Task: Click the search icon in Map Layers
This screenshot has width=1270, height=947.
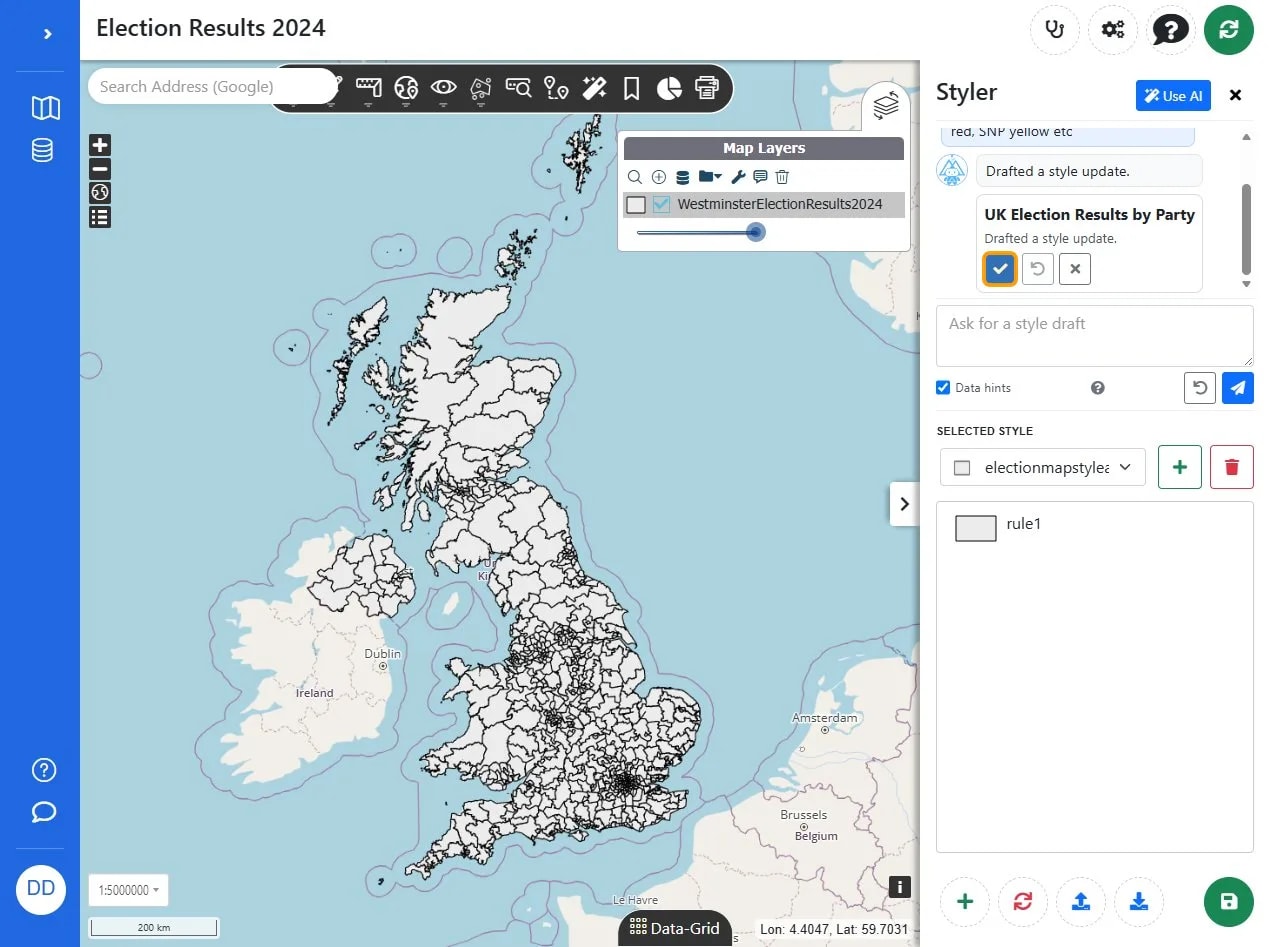Action: point(635,177)
